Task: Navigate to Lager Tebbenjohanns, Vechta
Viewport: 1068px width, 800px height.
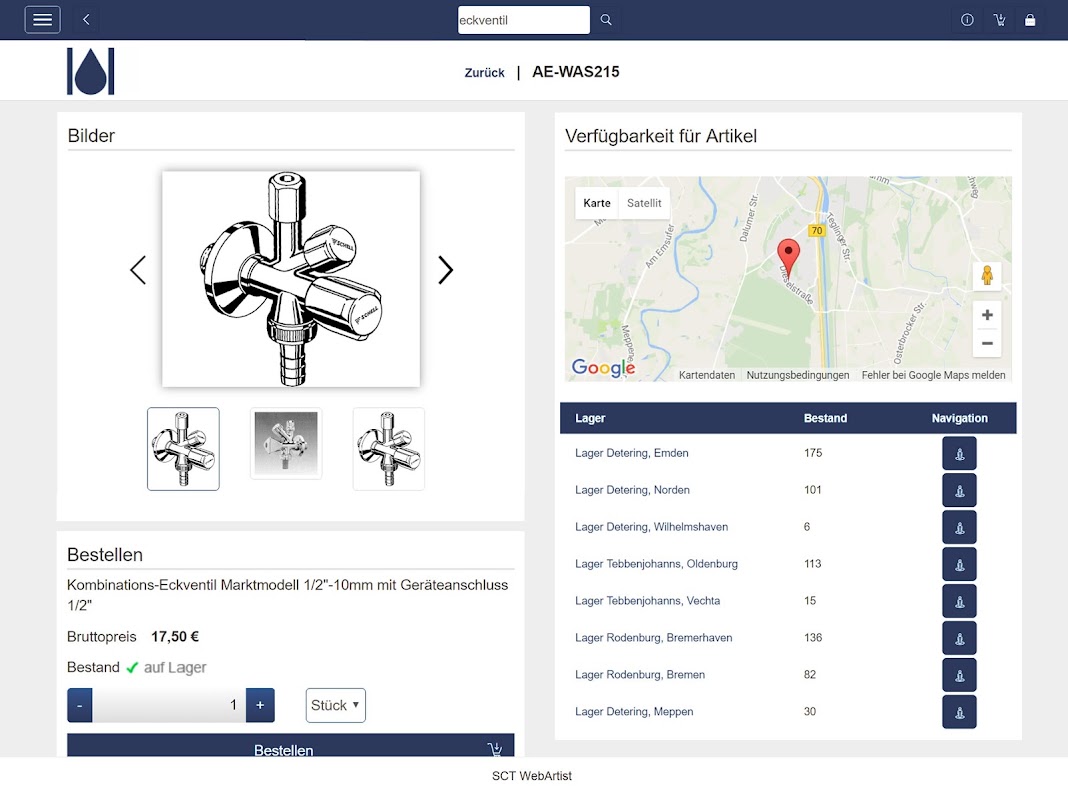Action: [959, 601]
